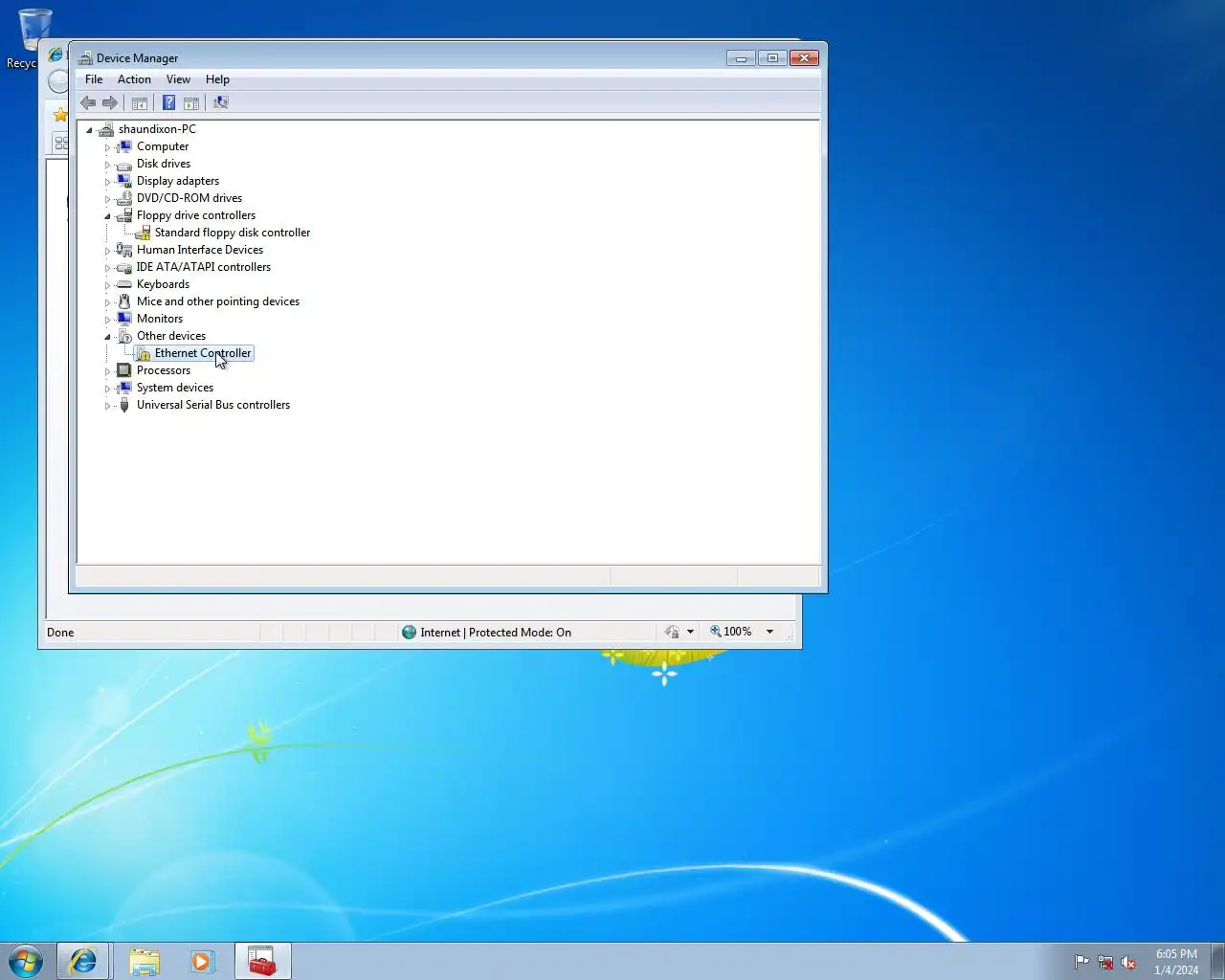Click the mouse icon beside Mice and other pointing devices
This screenshot has height=980, width=1225.
click(123, 301)
